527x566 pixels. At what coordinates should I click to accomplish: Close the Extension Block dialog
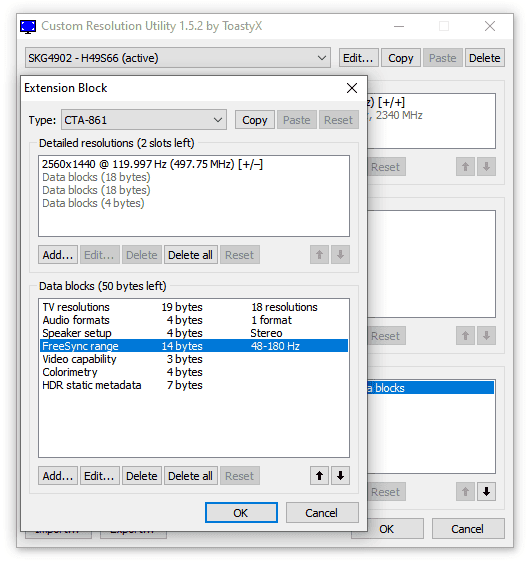coord(352,88)
